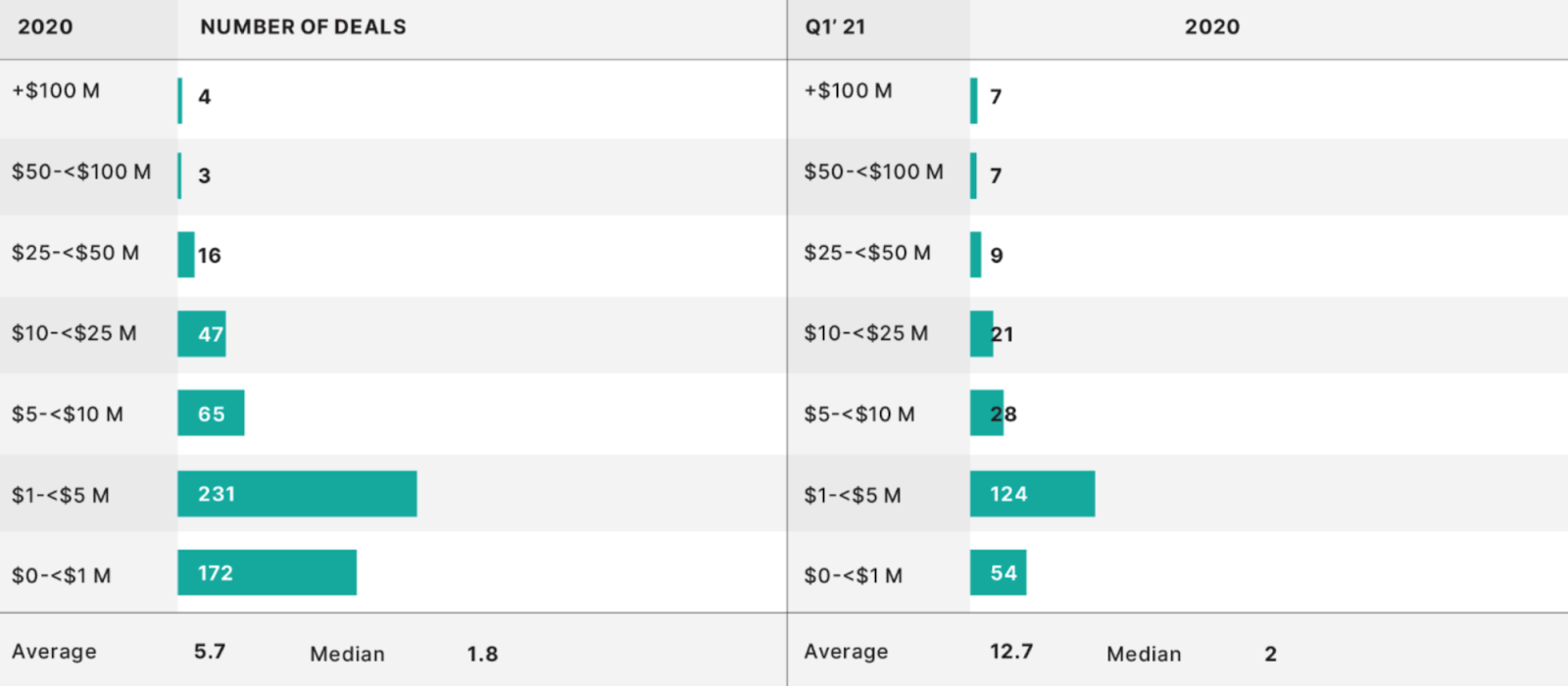
Task: Click the $0-<$1 M label beside the 54 bar
Action: [x=853, y=576]
